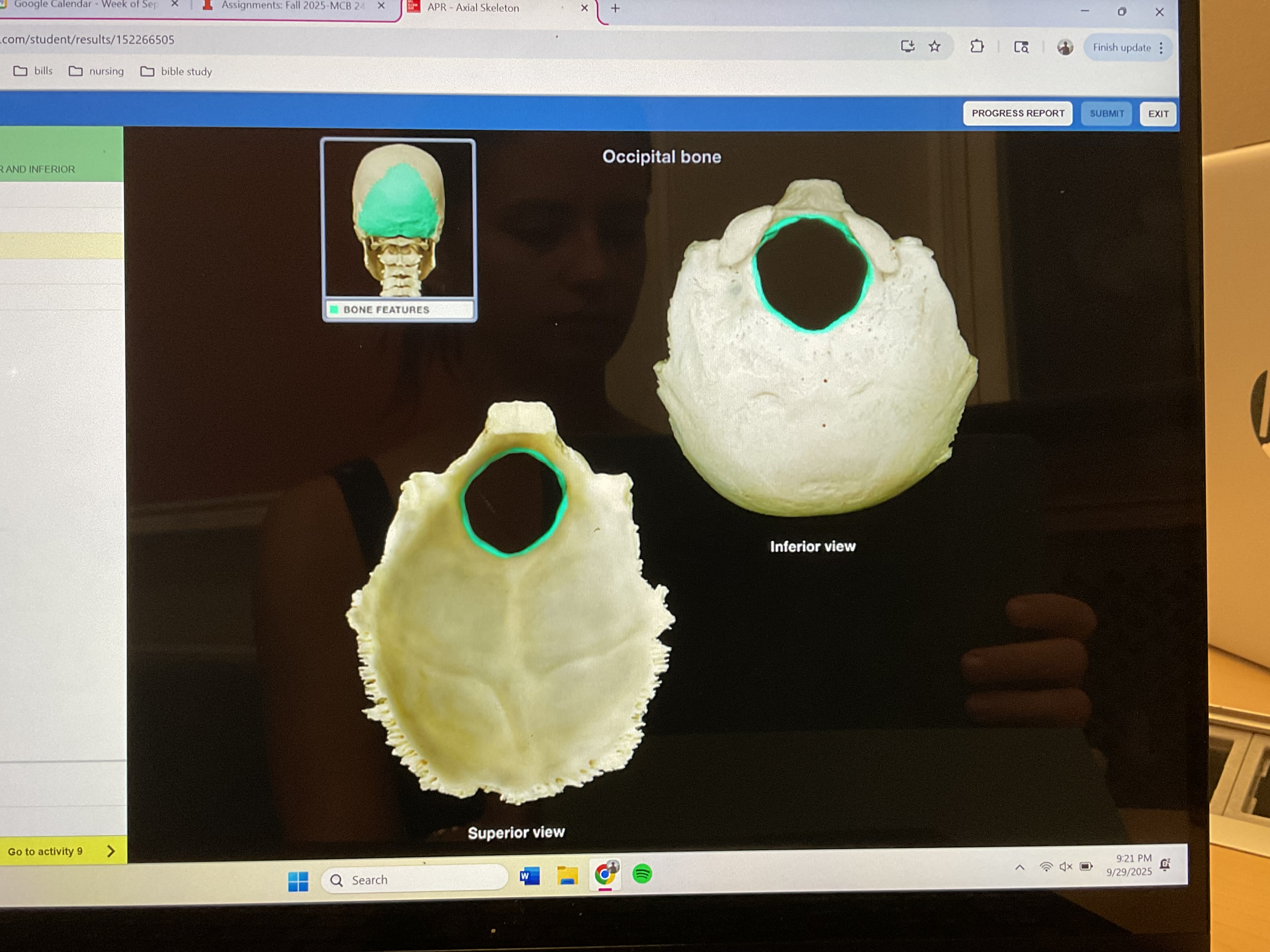Open the Chrome extensions puzzle icon
This screenshot has height=952, width=1270.
pyautogui.click(x=977, y=47)
